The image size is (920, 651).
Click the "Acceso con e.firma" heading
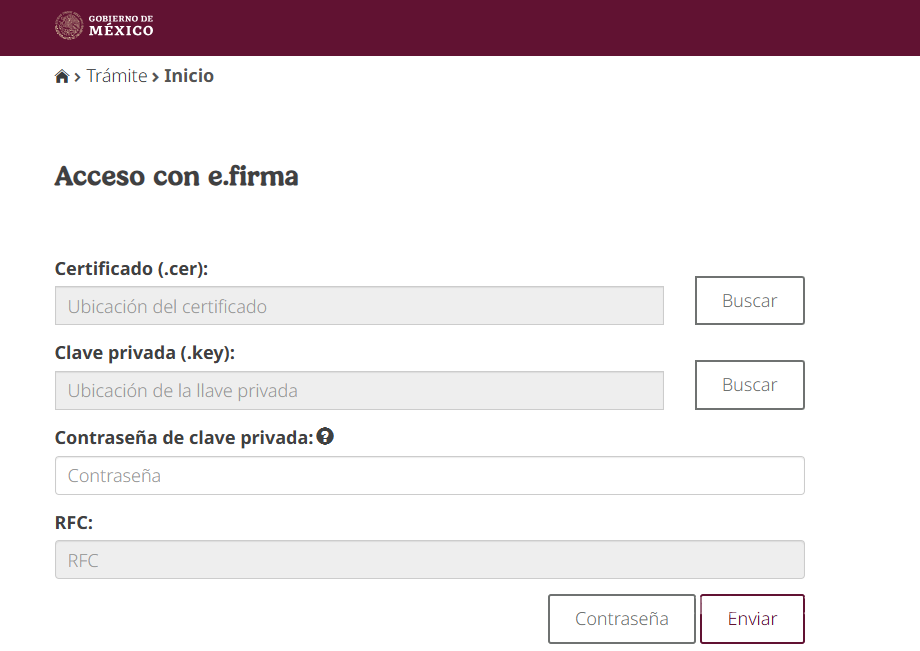pyautogui.click(x=176, y=177)
